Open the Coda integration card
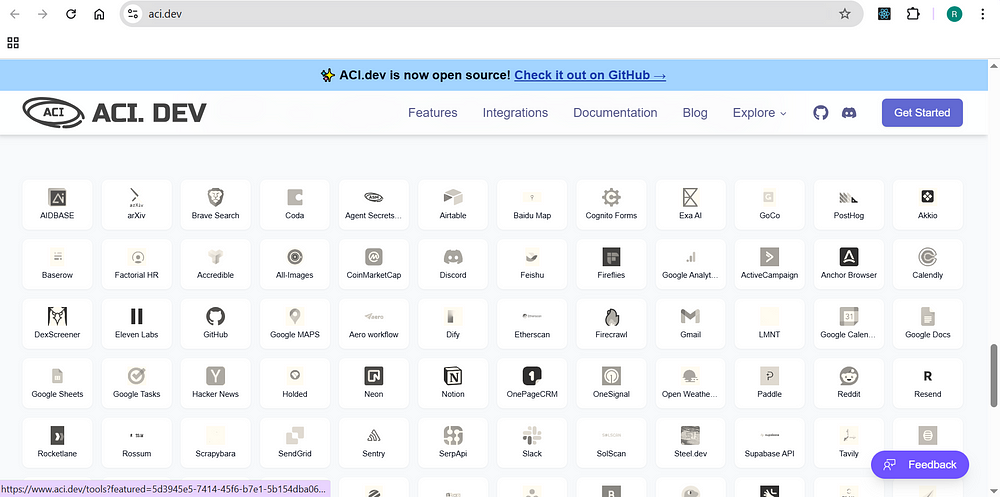Viewport: 1000px width, 497px height. coord(295,204)
